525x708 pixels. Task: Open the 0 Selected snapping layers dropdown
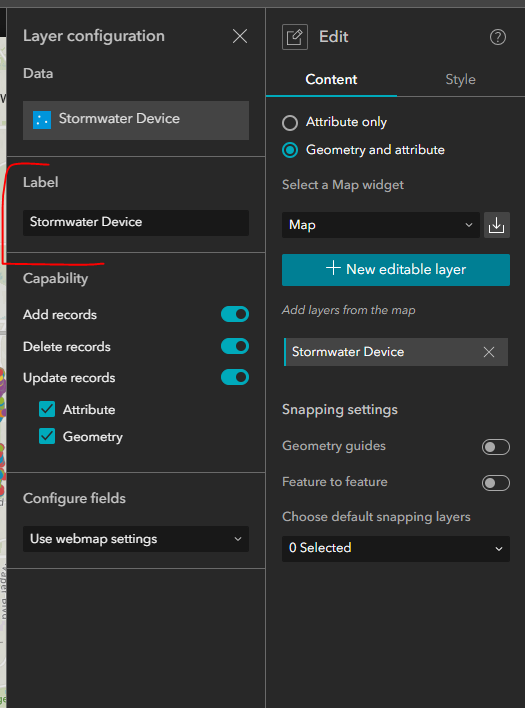(396, 549)
